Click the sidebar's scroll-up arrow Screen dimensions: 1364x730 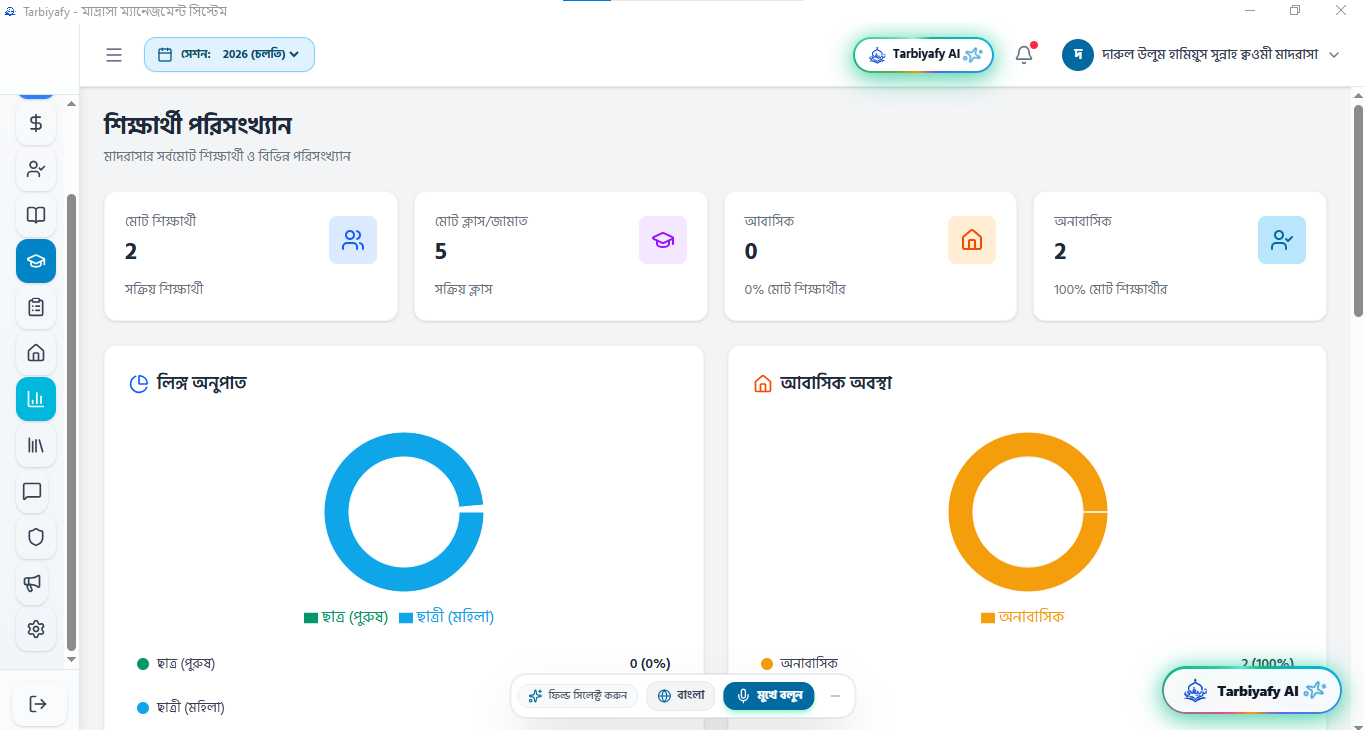71,103
